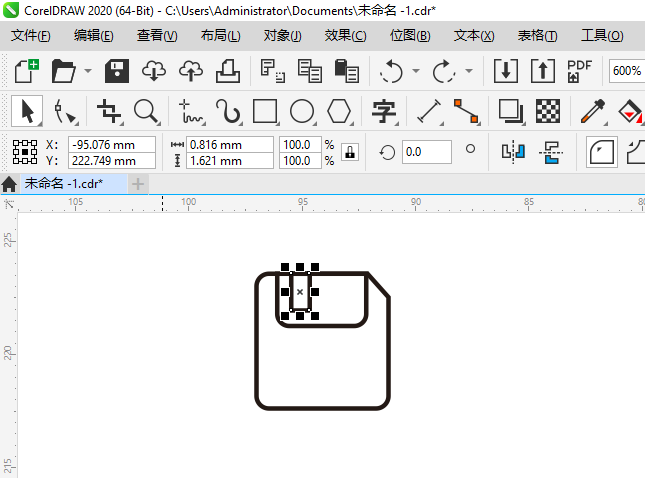Select the Color Eyedropper tool

(593, 111)
